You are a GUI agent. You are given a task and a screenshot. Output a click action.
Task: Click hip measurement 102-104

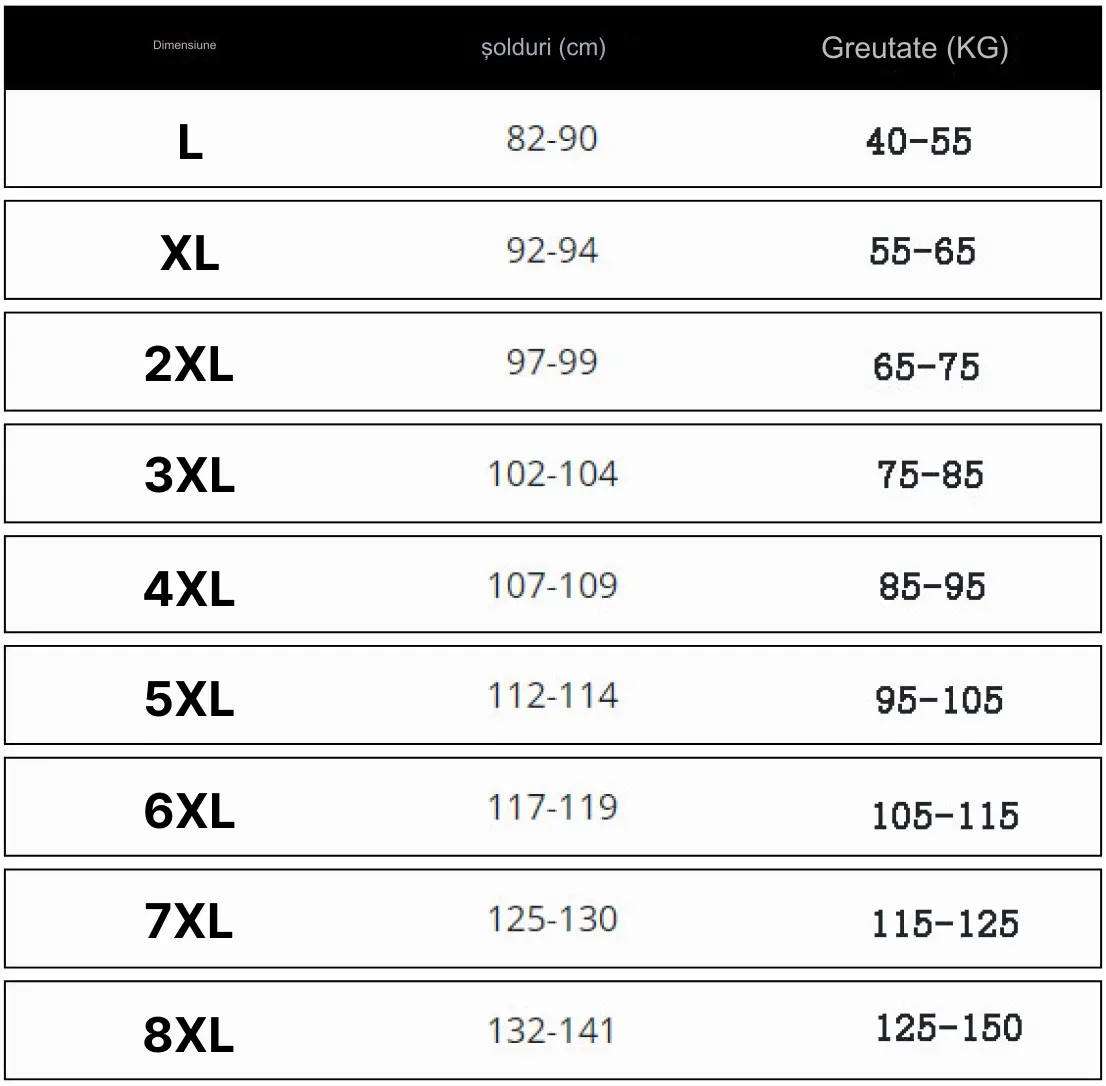553,473
